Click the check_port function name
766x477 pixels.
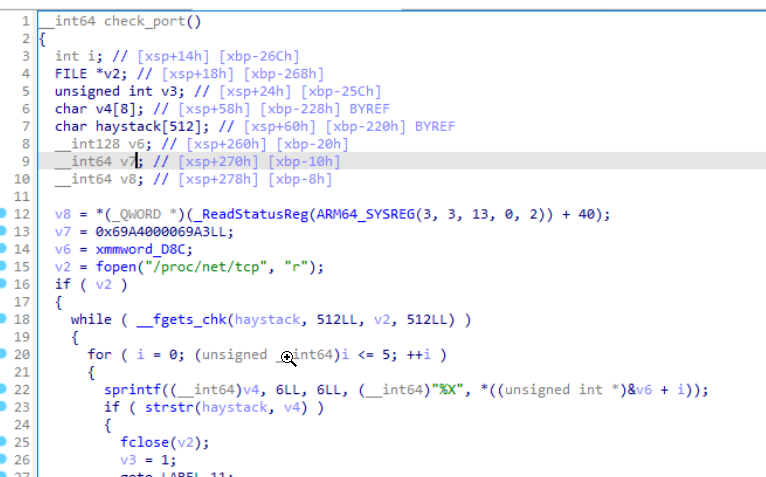pyautogui.click(x=145, y=22)
